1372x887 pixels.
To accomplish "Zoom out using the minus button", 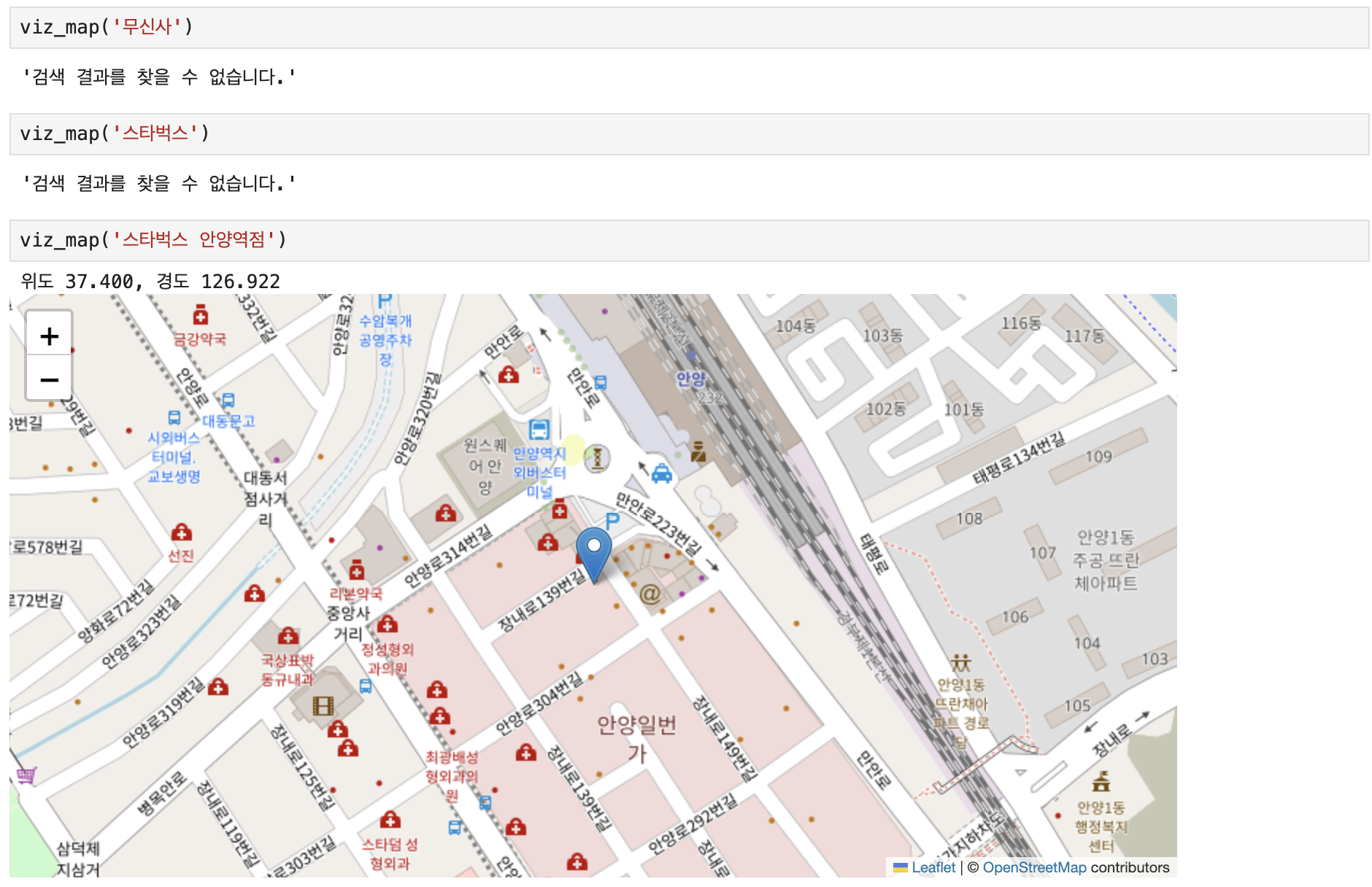I will [49, 379].
